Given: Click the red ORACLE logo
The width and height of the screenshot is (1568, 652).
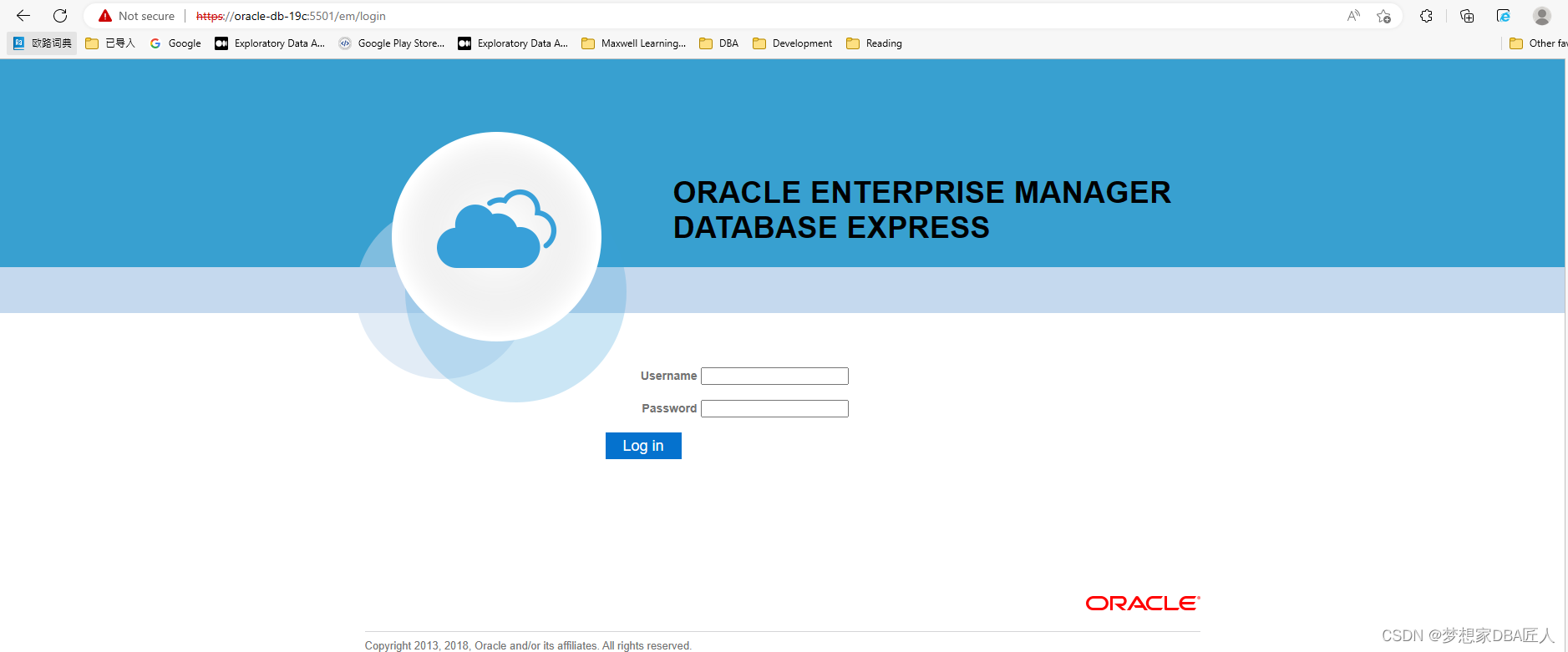Looking at the screenshot, I should point(1143,604).
